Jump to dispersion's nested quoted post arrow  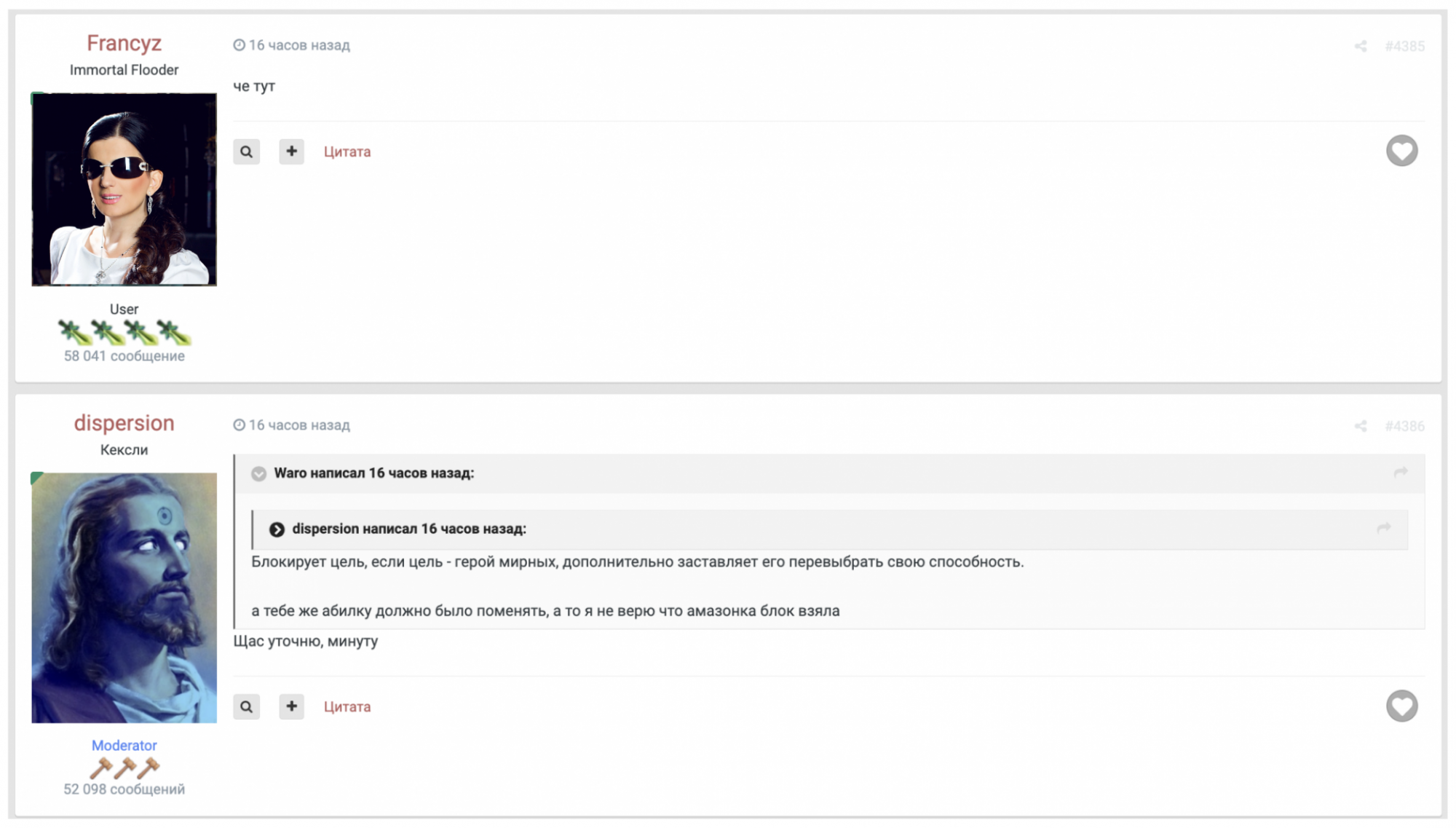1383,529
